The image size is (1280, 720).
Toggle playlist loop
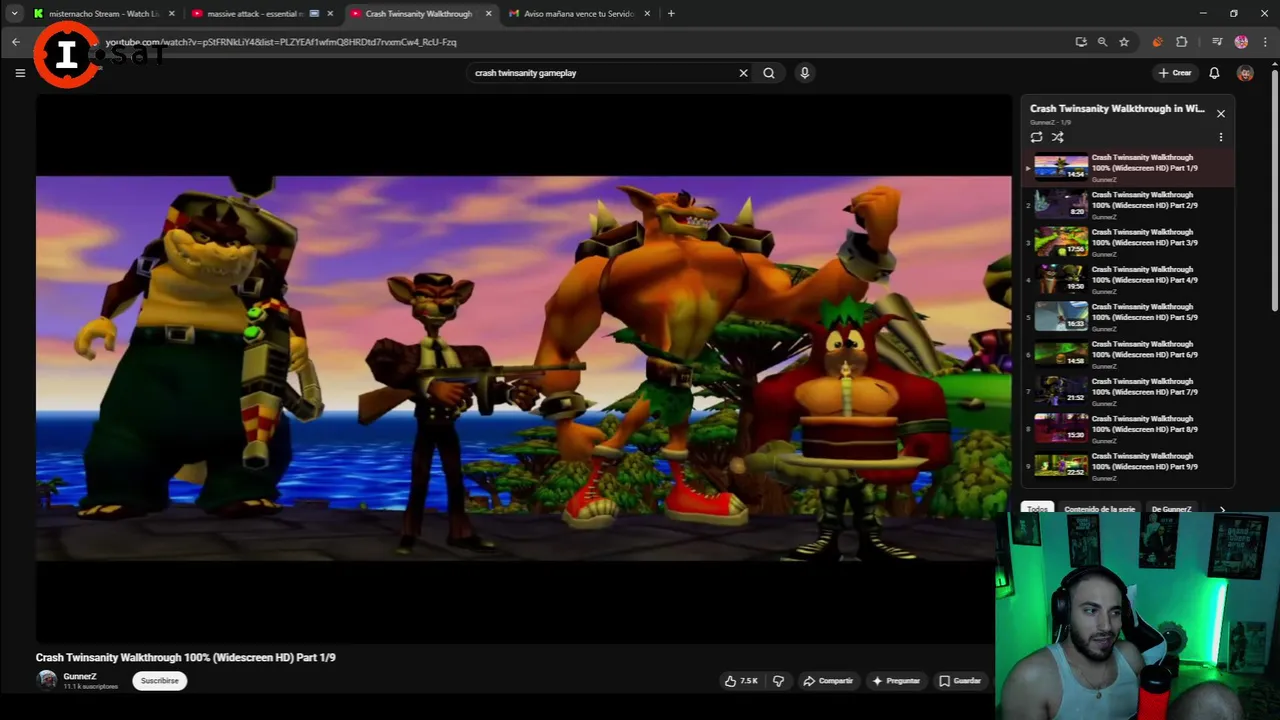point(1037,137)
